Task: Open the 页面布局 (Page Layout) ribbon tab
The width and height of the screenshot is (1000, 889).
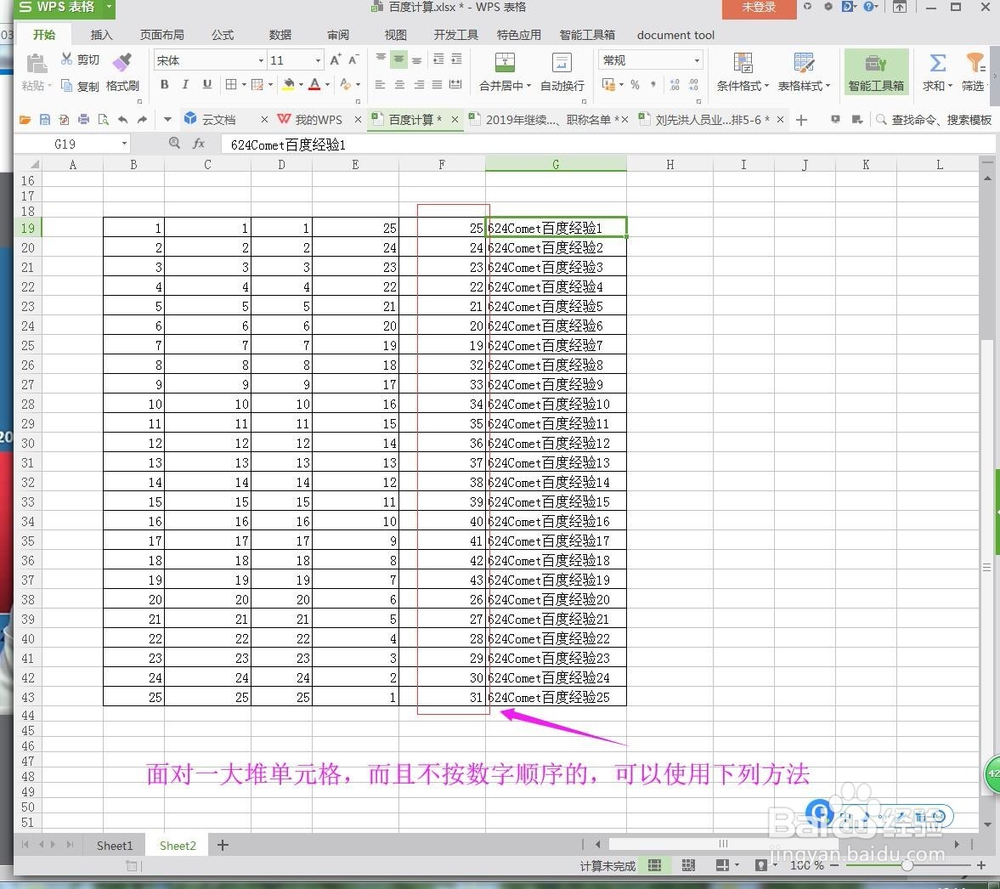Action: [162, 34]
